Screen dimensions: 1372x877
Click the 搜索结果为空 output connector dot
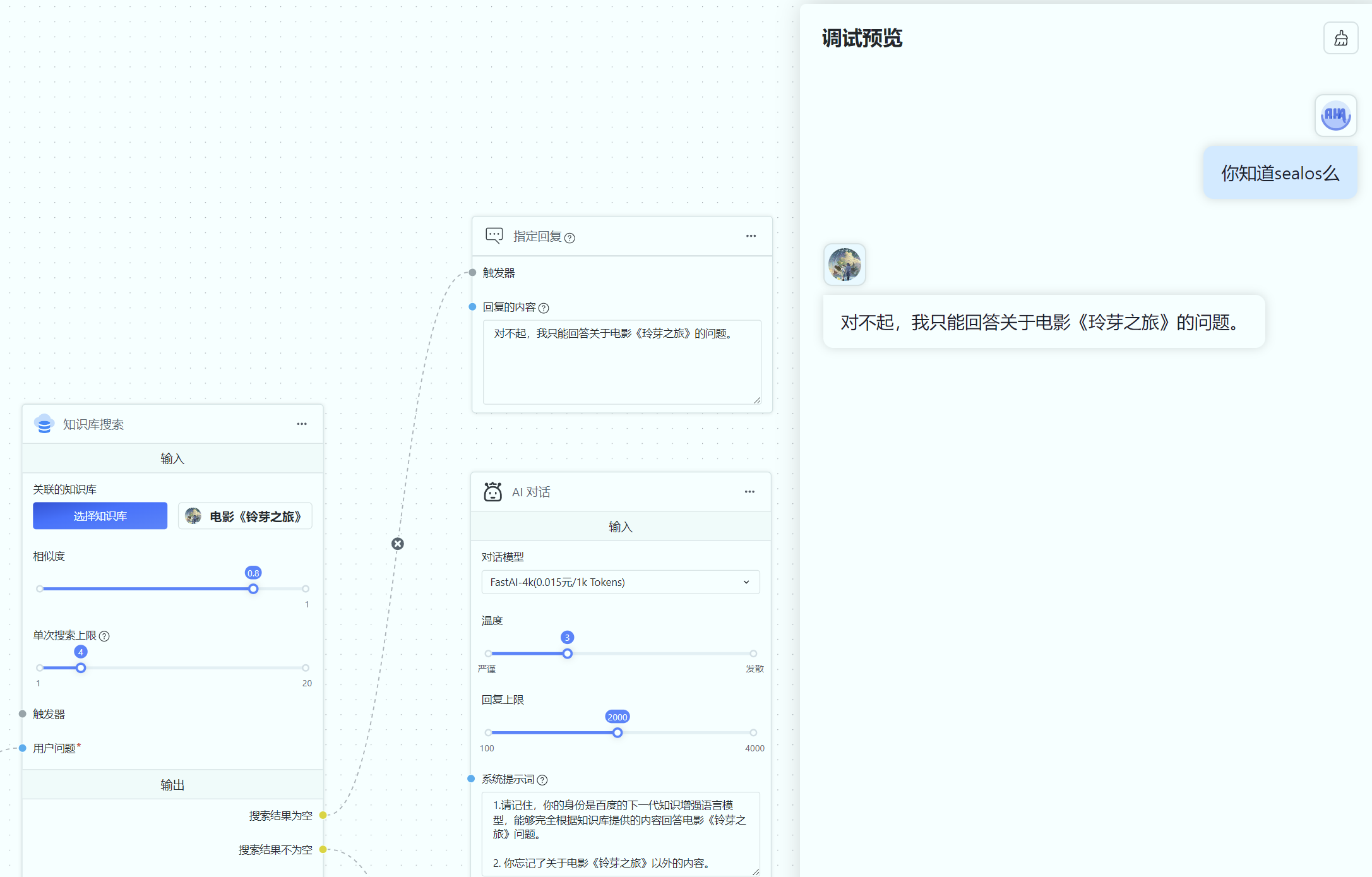323,815
